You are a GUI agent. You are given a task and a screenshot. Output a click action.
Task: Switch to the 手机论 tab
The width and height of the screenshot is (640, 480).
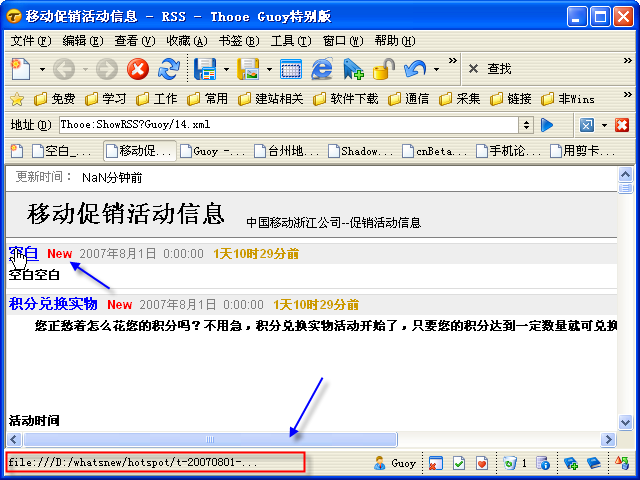pyautogui.click(x=510, y=151)
